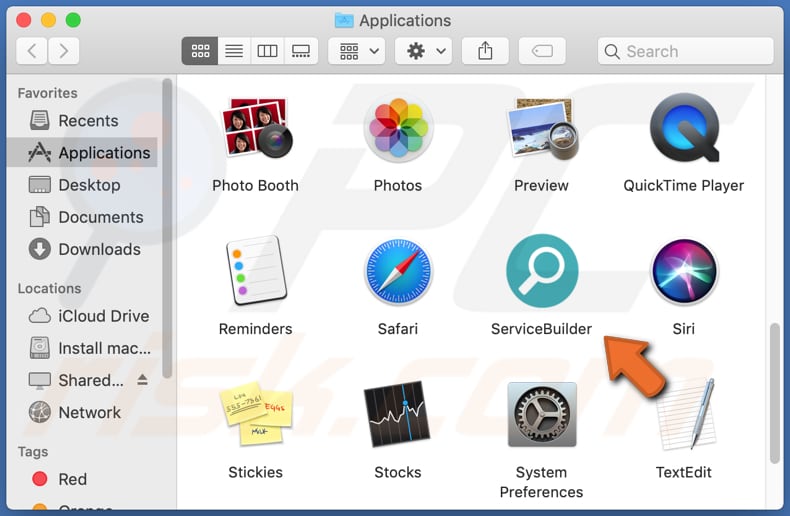Select the QuickTime Player icon
The width and height of the screenshot is (790, 516).
pos(684,127)
